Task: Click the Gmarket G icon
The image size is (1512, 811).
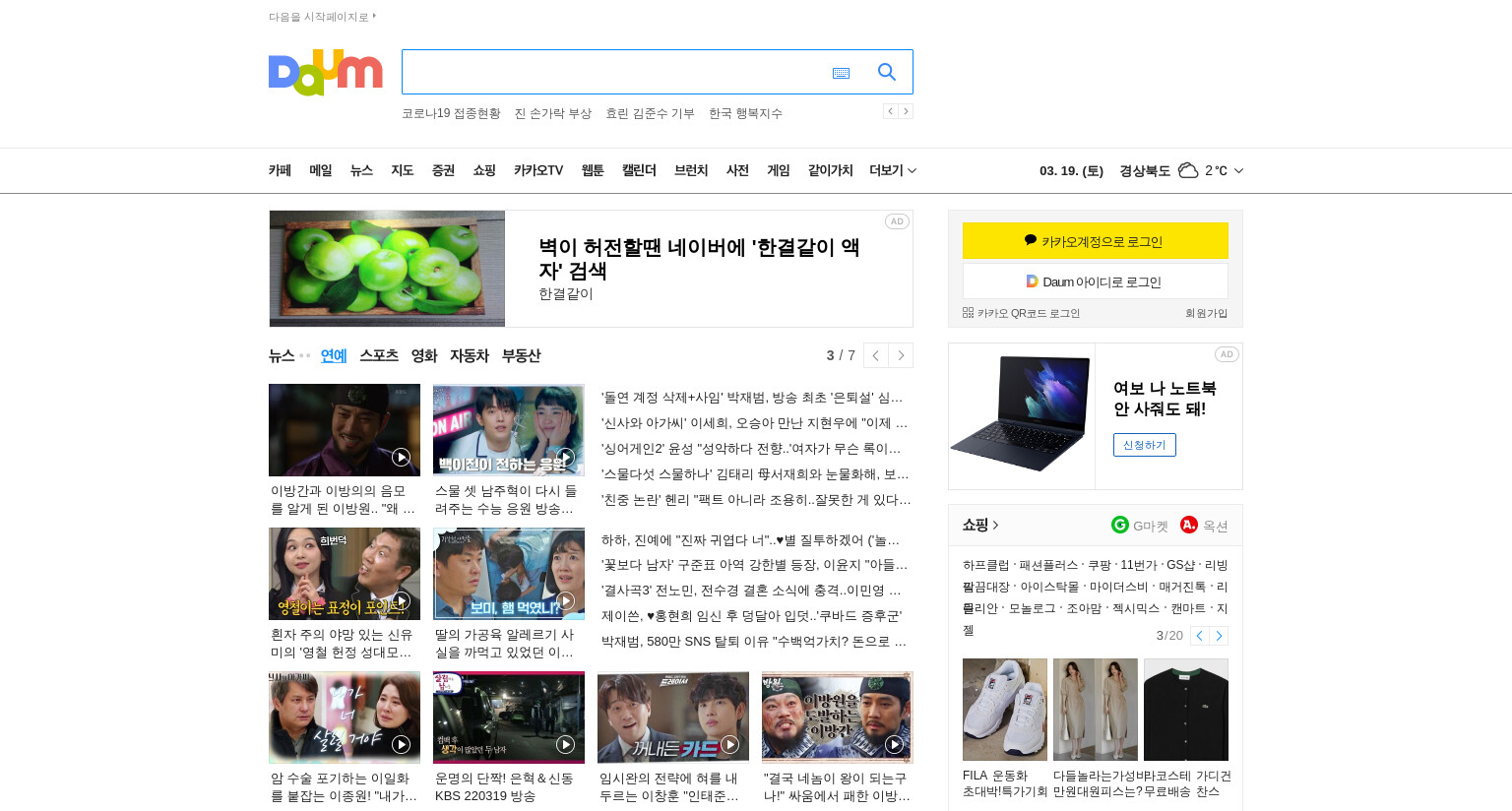Action: (1120, 525)
